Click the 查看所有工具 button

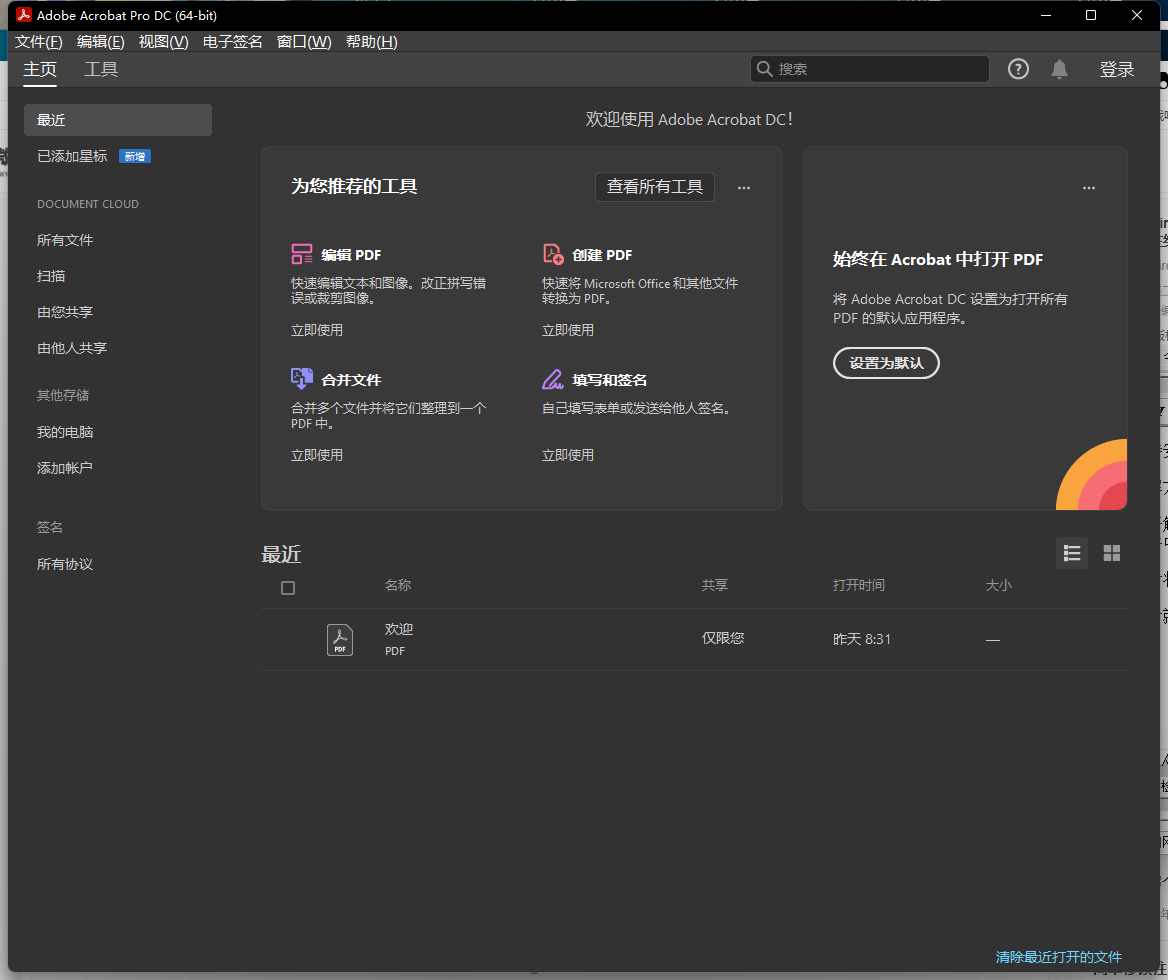pyautogui.click(x=654, y=187)
